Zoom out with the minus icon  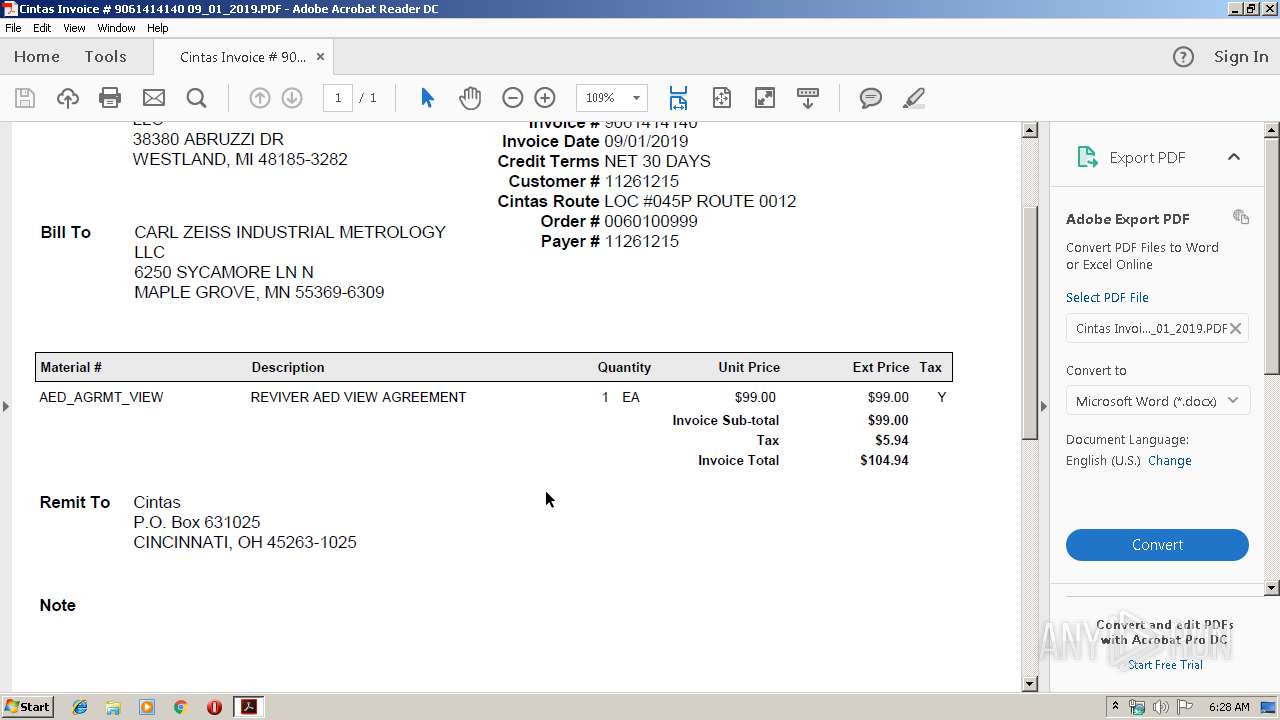tap(512, 98)
